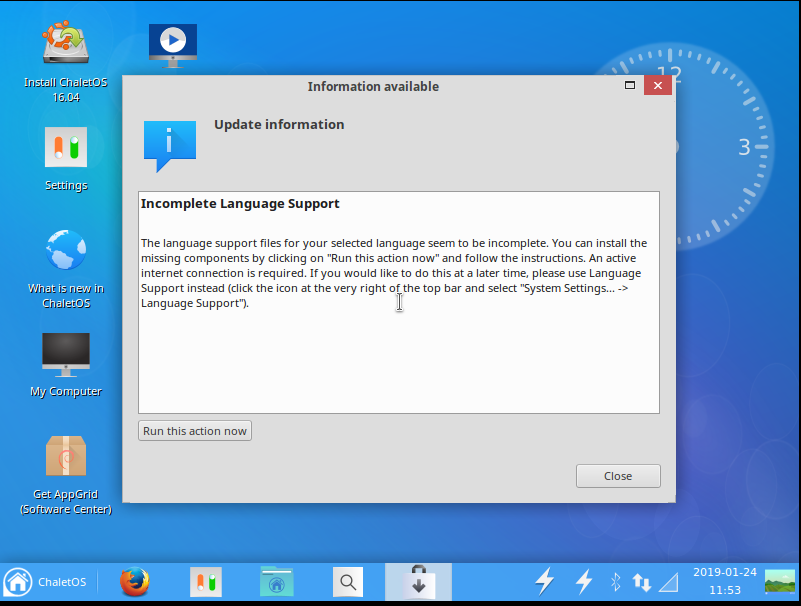Image resolution: width=801 pixels, height=606 pixels.
Task: Click the date and time clock
Action: [727, 581]
